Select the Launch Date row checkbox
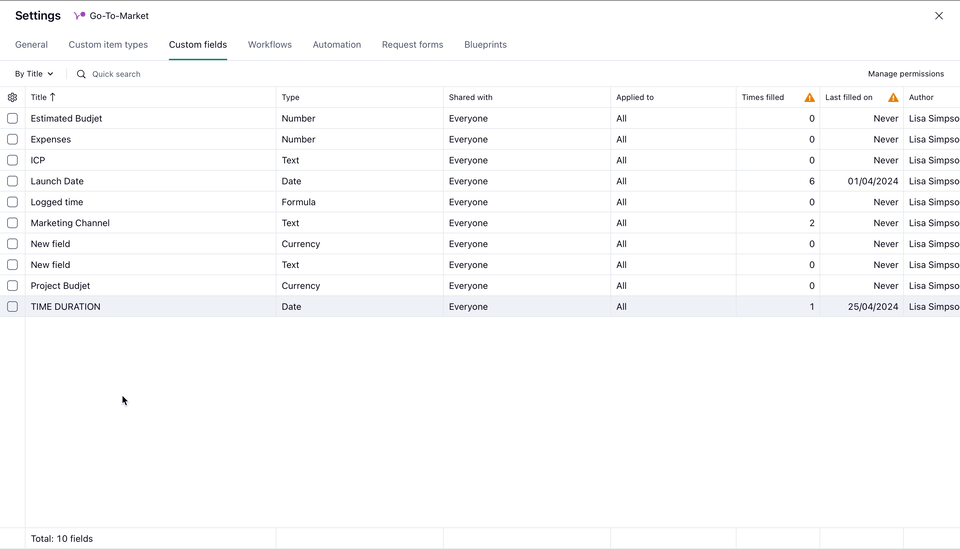Image resolution: width=960 pixels, height=549 pixels. point(12,181)
